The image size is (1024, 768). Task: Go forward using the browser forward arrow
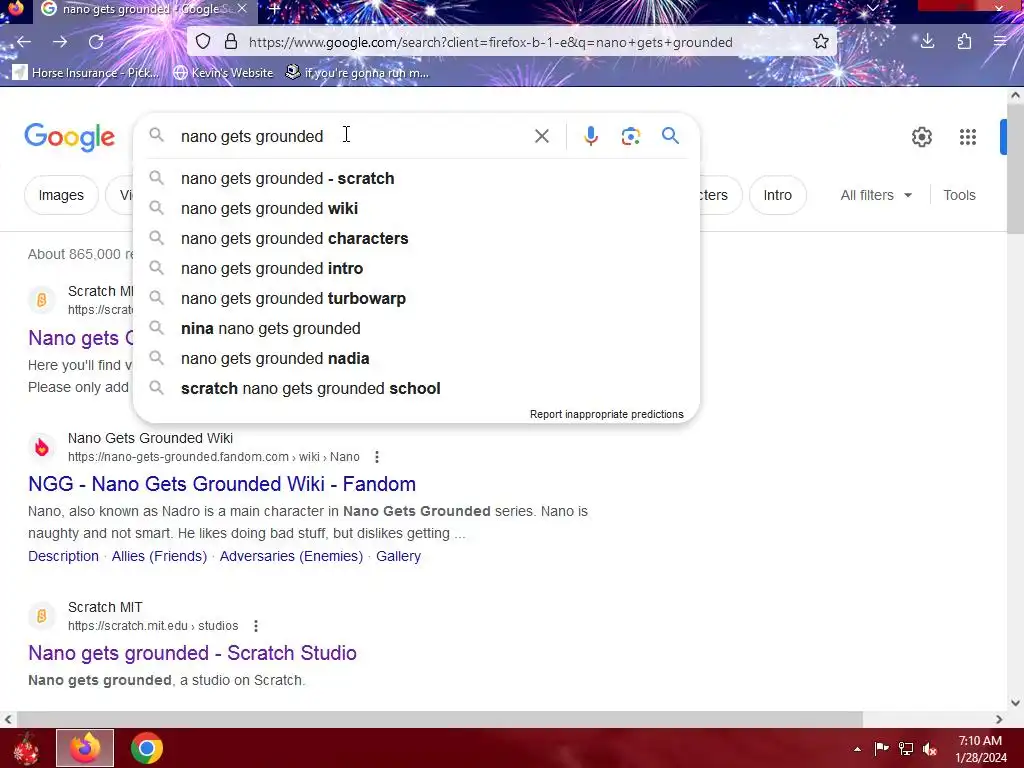[60, 42]
